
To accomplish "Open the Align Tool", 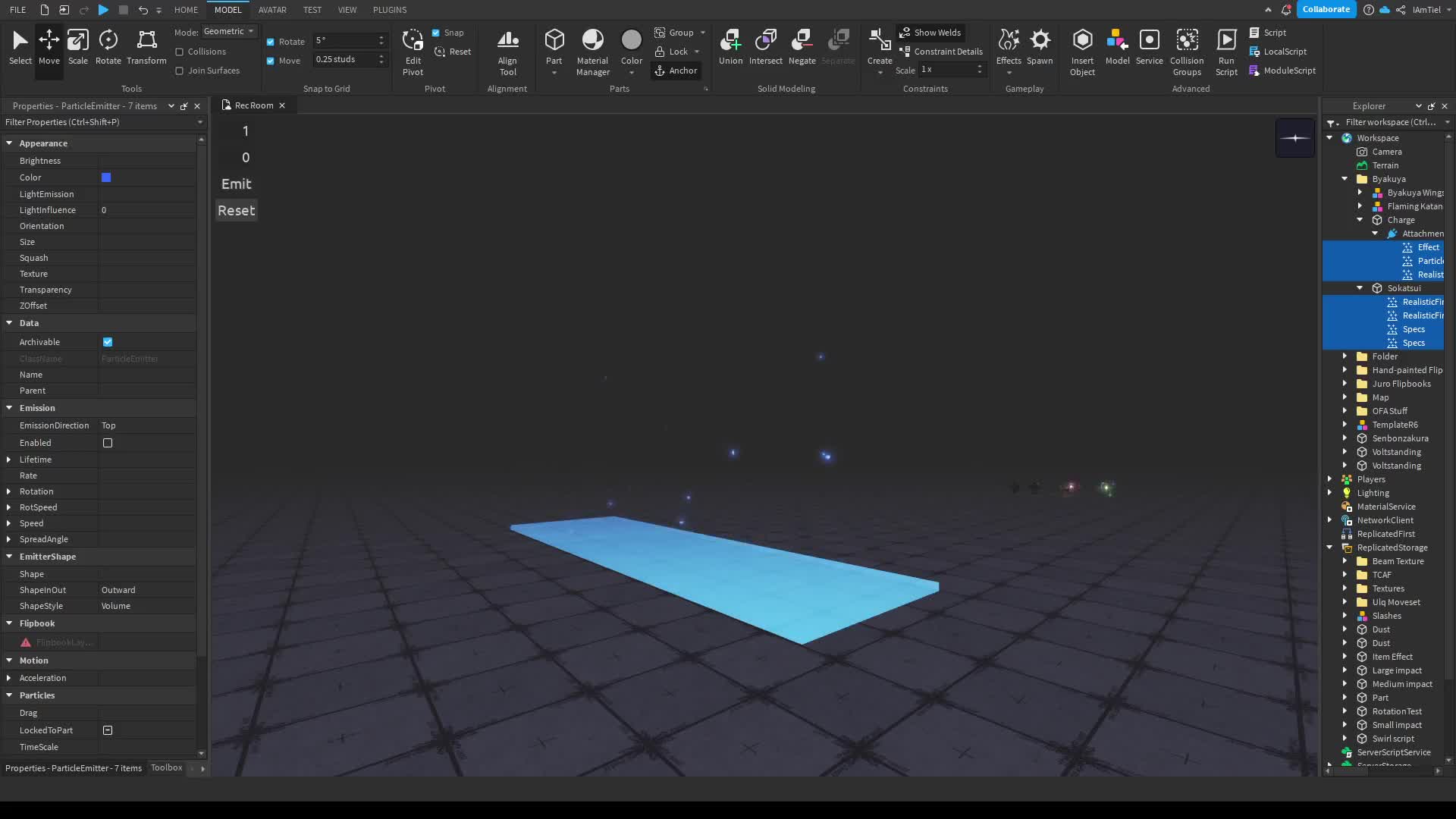I will pyautogui.click(x=507, y=52).
